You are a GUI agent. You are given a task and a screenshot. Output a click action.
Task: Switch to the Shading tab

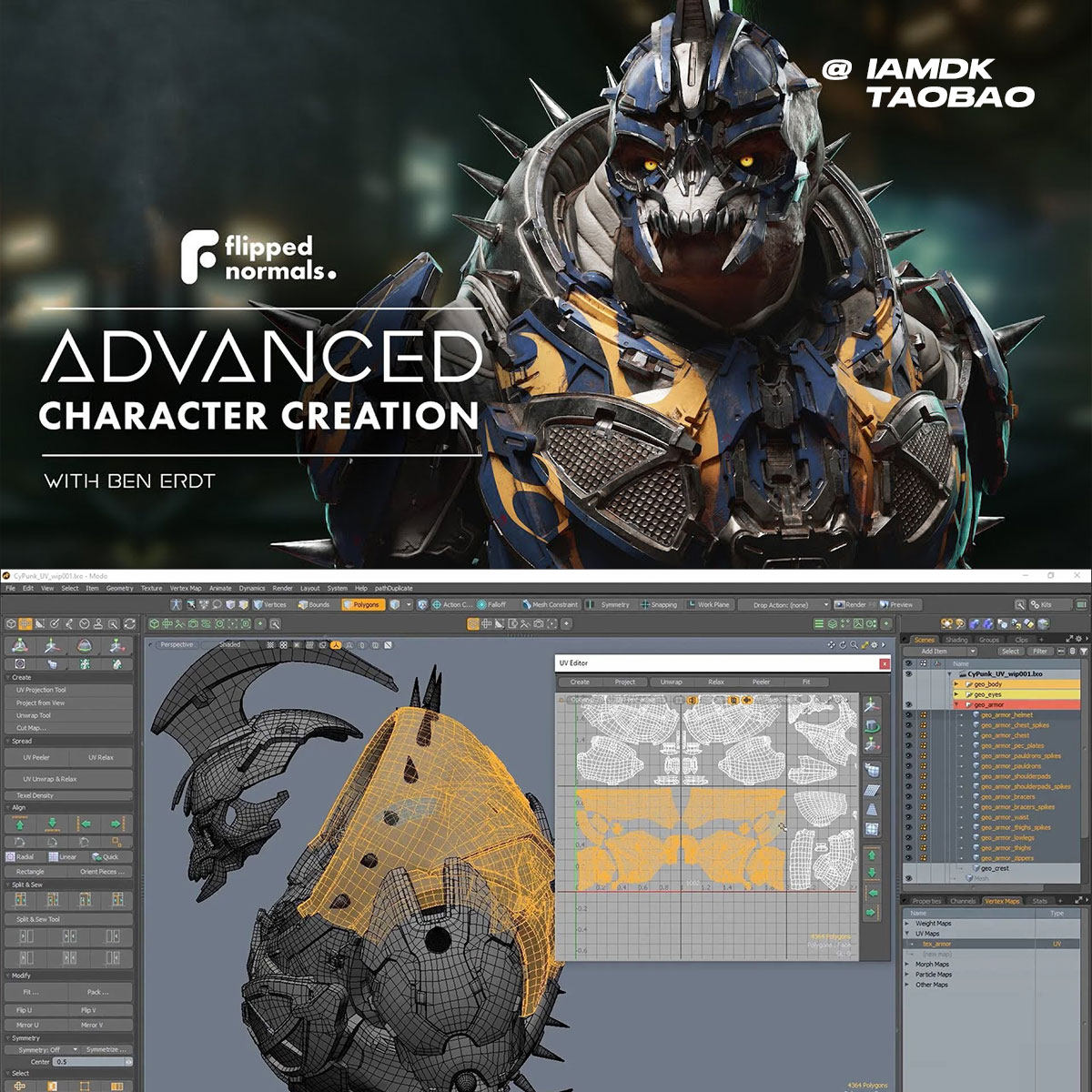coord(956,640)
